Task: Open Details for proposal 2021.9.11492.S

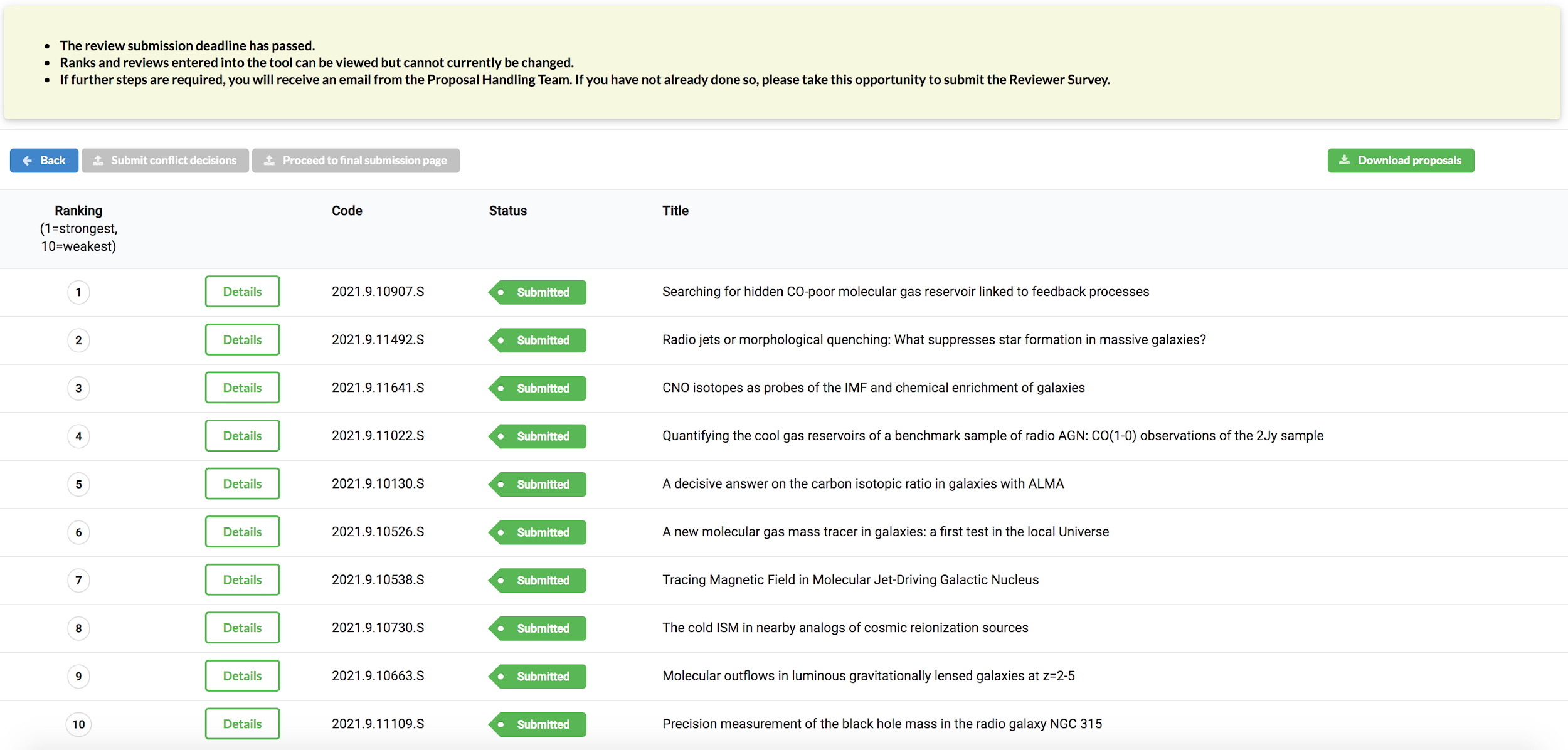Action: [x=242, y=340]
